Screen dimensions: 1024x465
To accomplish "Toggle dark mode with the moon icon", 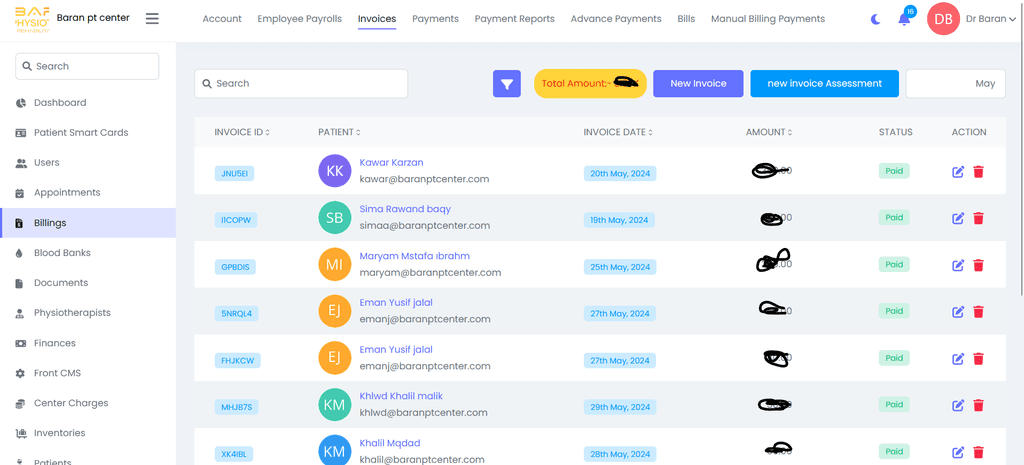I will (876, 19).
